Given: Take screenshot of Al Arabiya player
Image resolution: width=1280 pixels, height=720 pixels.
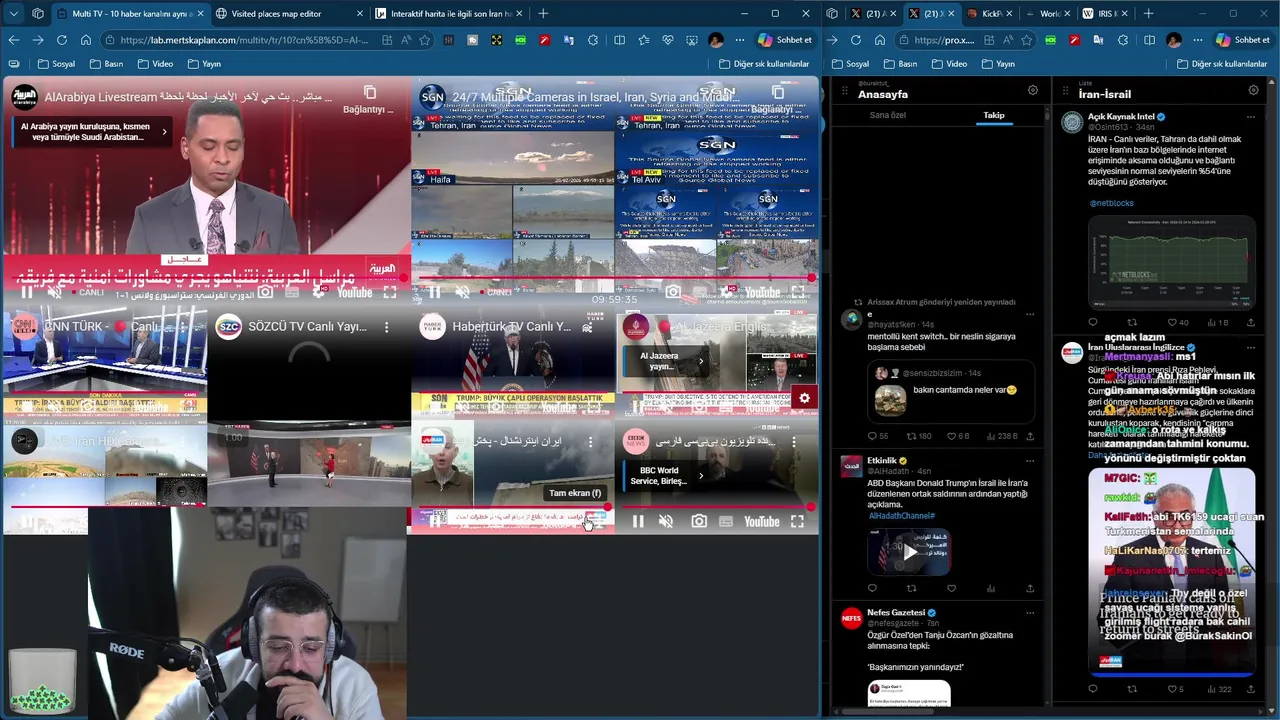Looking at the screenshot, I should pos(265,293).
